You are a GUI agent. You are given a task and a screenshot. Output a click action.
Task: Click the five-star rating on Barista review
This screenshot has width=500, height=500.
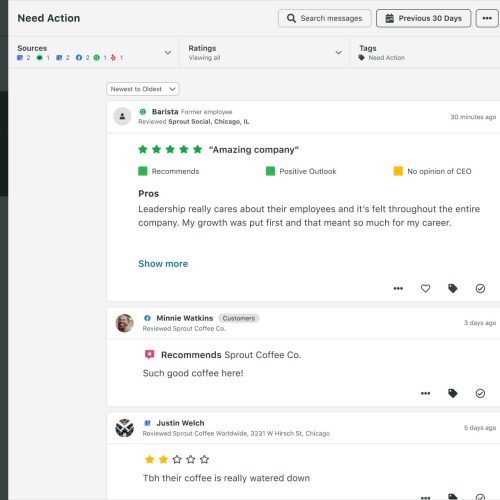(170, 149)
